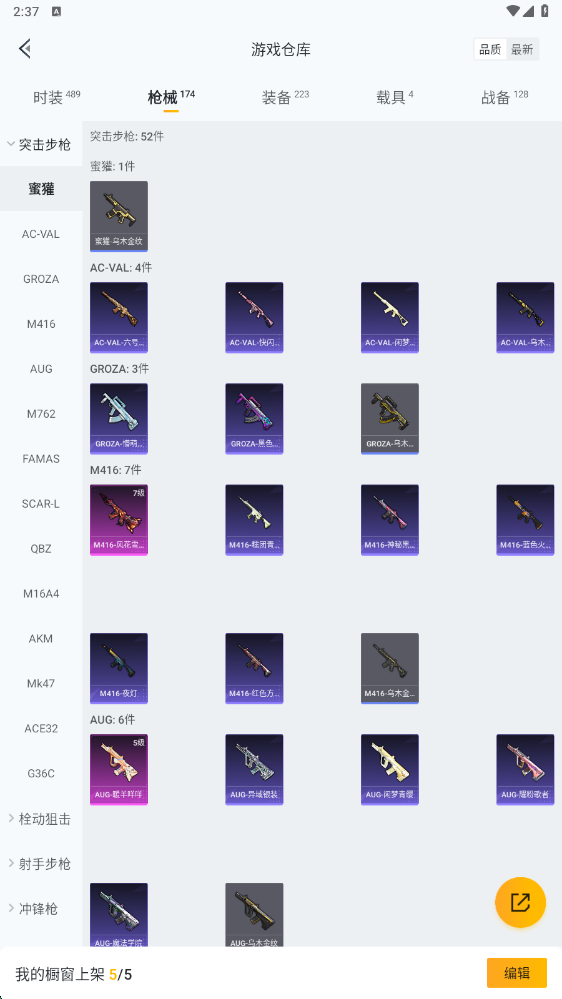Select the GROZA-乌木 gray skin
The image size is (562, 999).
389,419
